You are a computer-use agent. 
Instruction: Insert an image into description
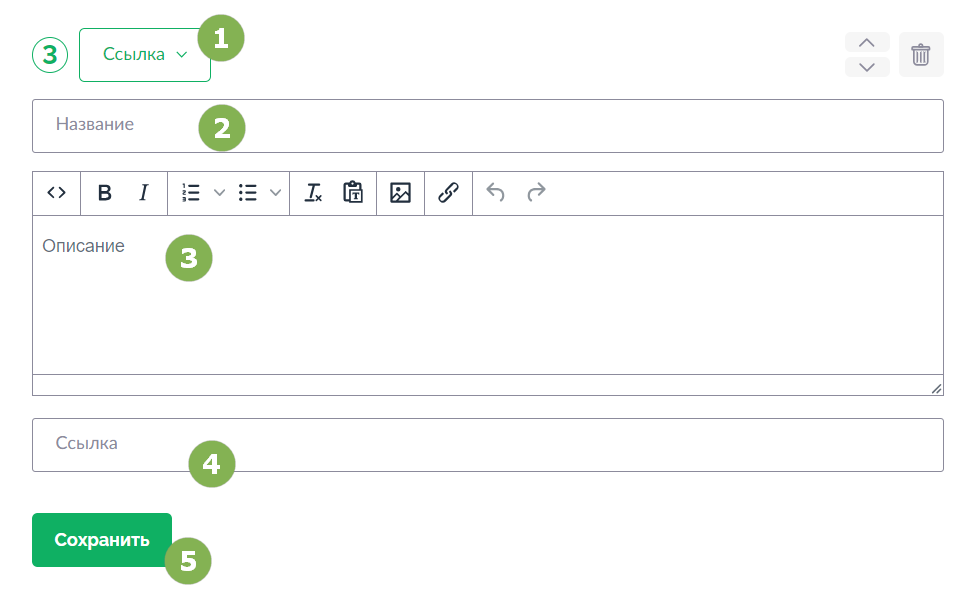pyautogui.click(x=400, y=193)
